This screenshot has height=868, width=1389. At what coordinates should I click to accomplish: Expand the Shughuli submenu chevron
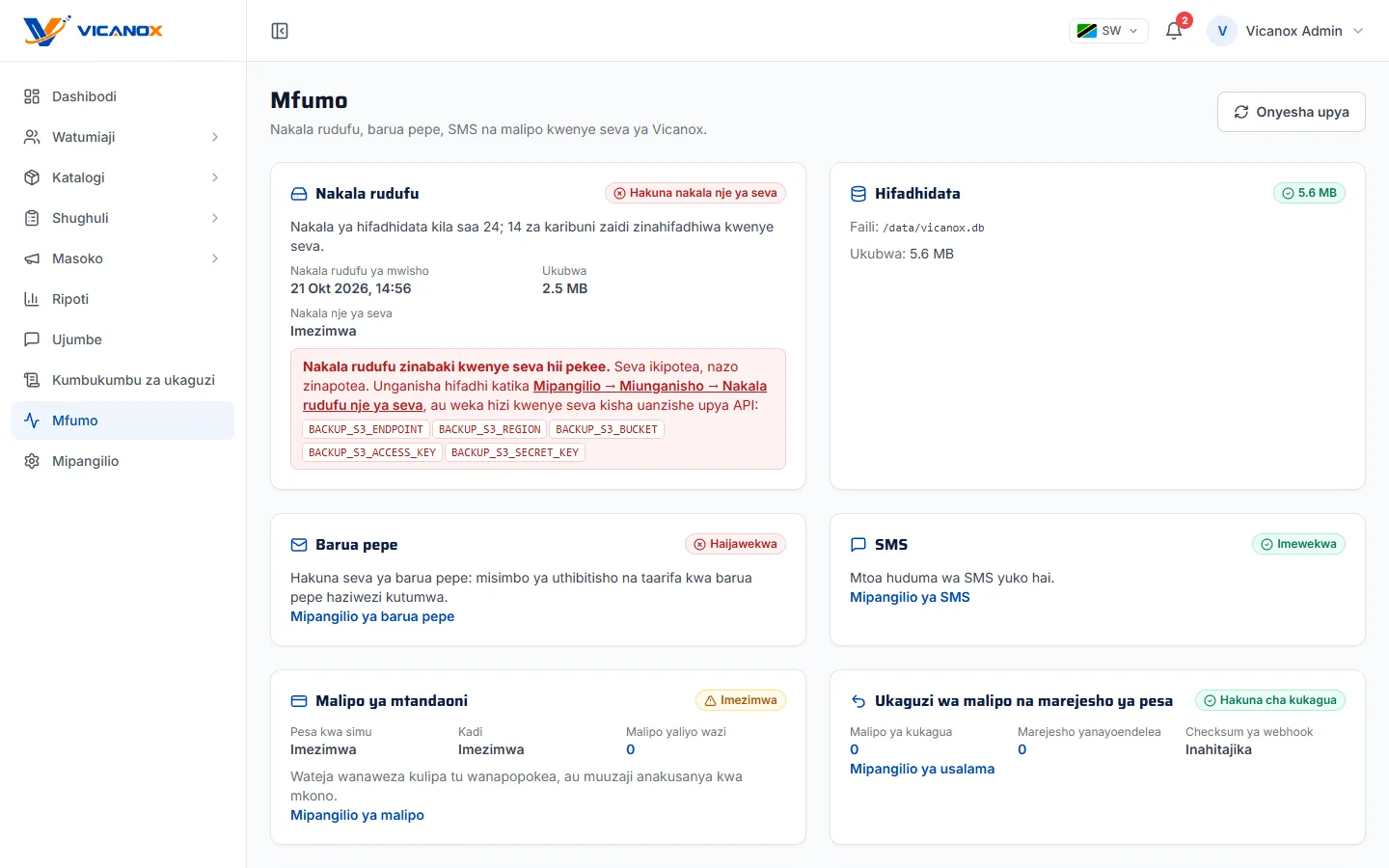pyautogui.click(x=215, y=218)
